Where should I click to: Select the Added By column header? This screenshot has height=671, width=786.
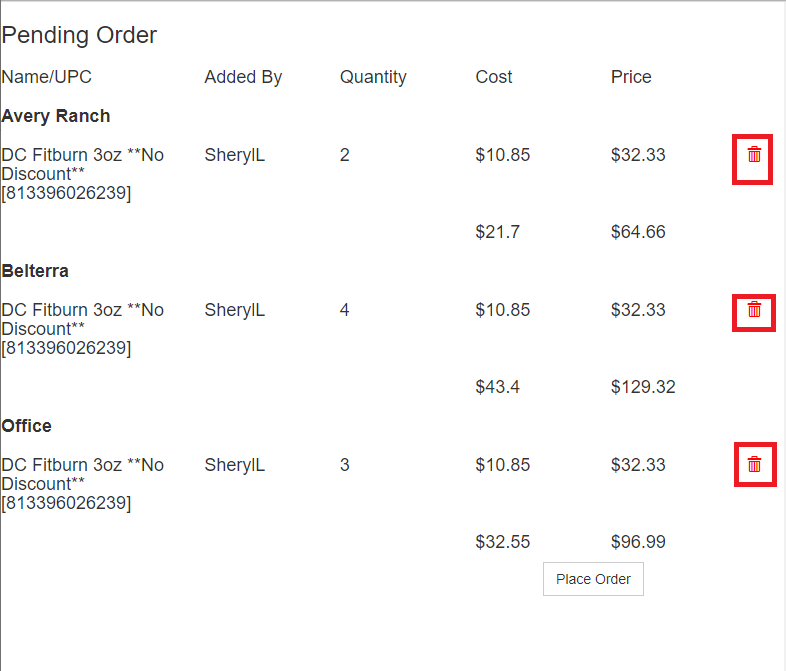coord(243,77)
